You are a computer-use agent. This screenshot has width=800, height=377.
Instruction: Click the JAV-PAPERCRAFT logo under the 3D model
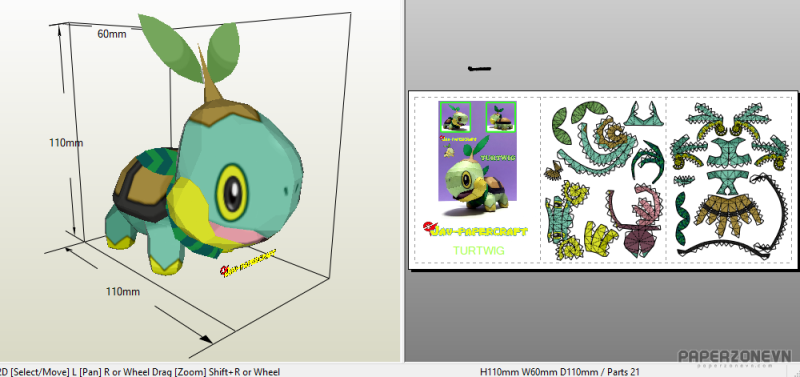pyautogui.click(x=247, y=262)
